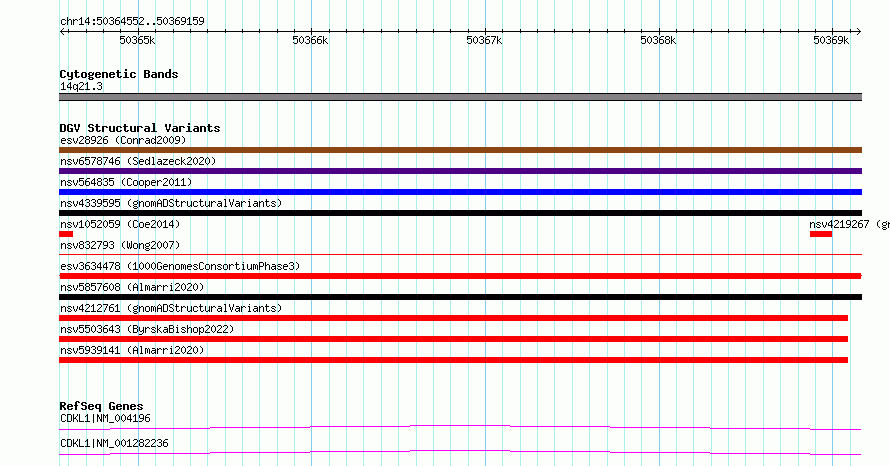This screenshot has height=466, width=890.
Task: Click nsv5939141 (Almarri2020) variant label
Action: pos(132,350)
